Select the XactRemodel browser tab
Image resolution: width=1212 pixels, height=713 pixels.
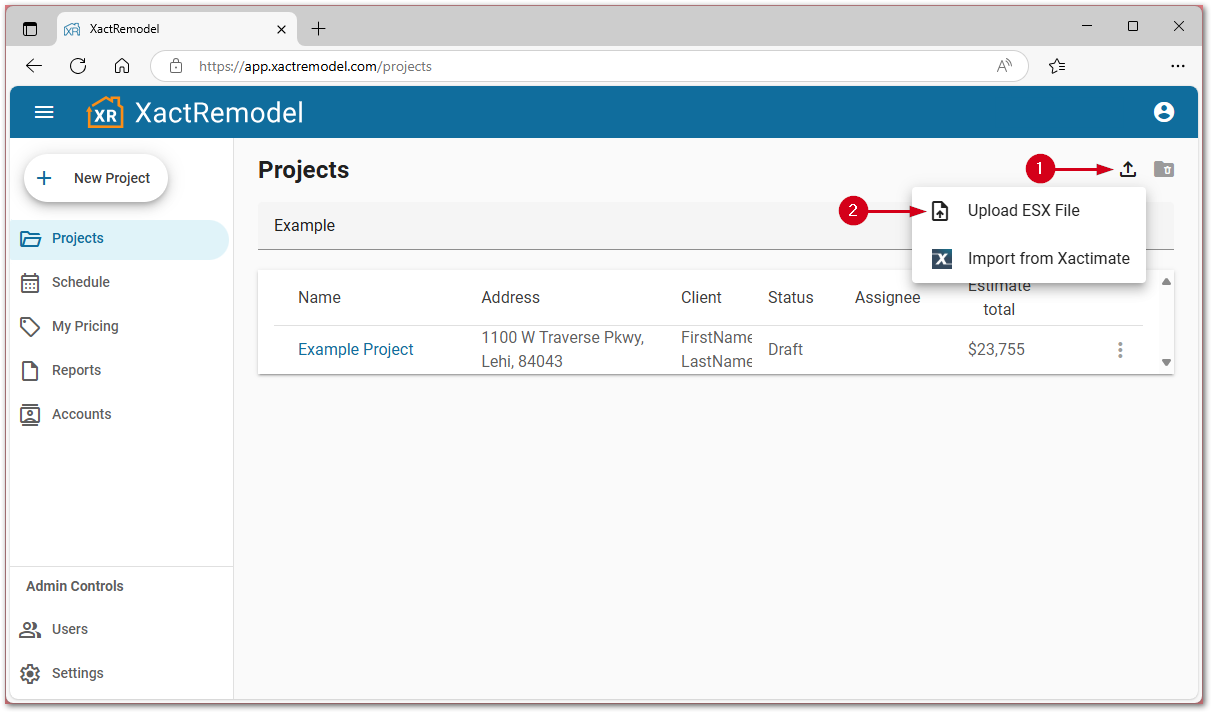point(175,29)
